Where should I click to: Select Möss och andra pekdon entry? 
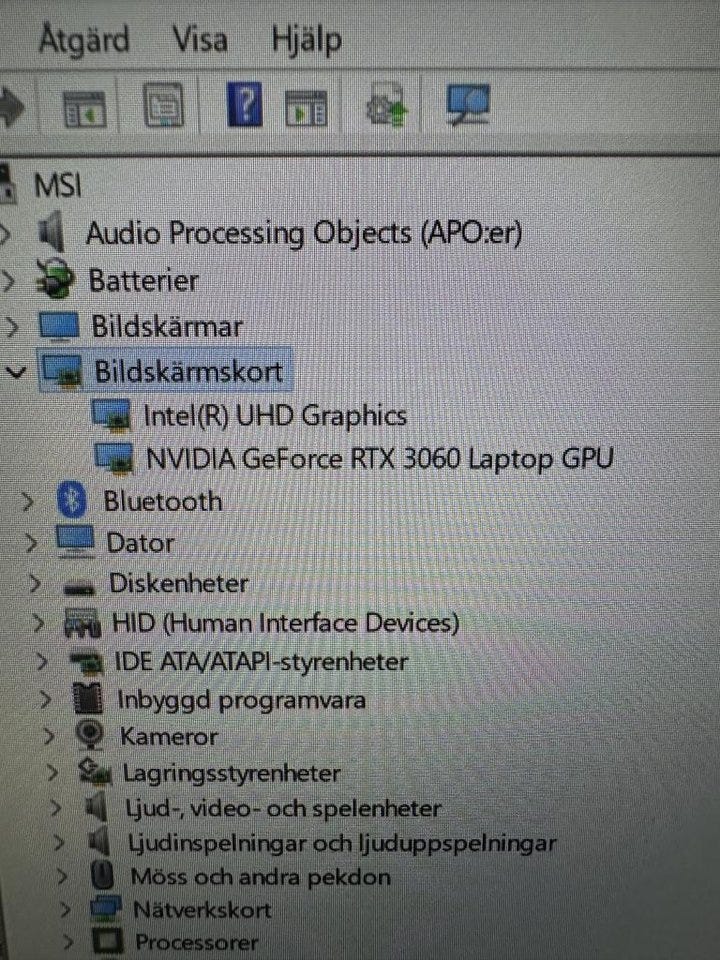click(x=261, y=877)
